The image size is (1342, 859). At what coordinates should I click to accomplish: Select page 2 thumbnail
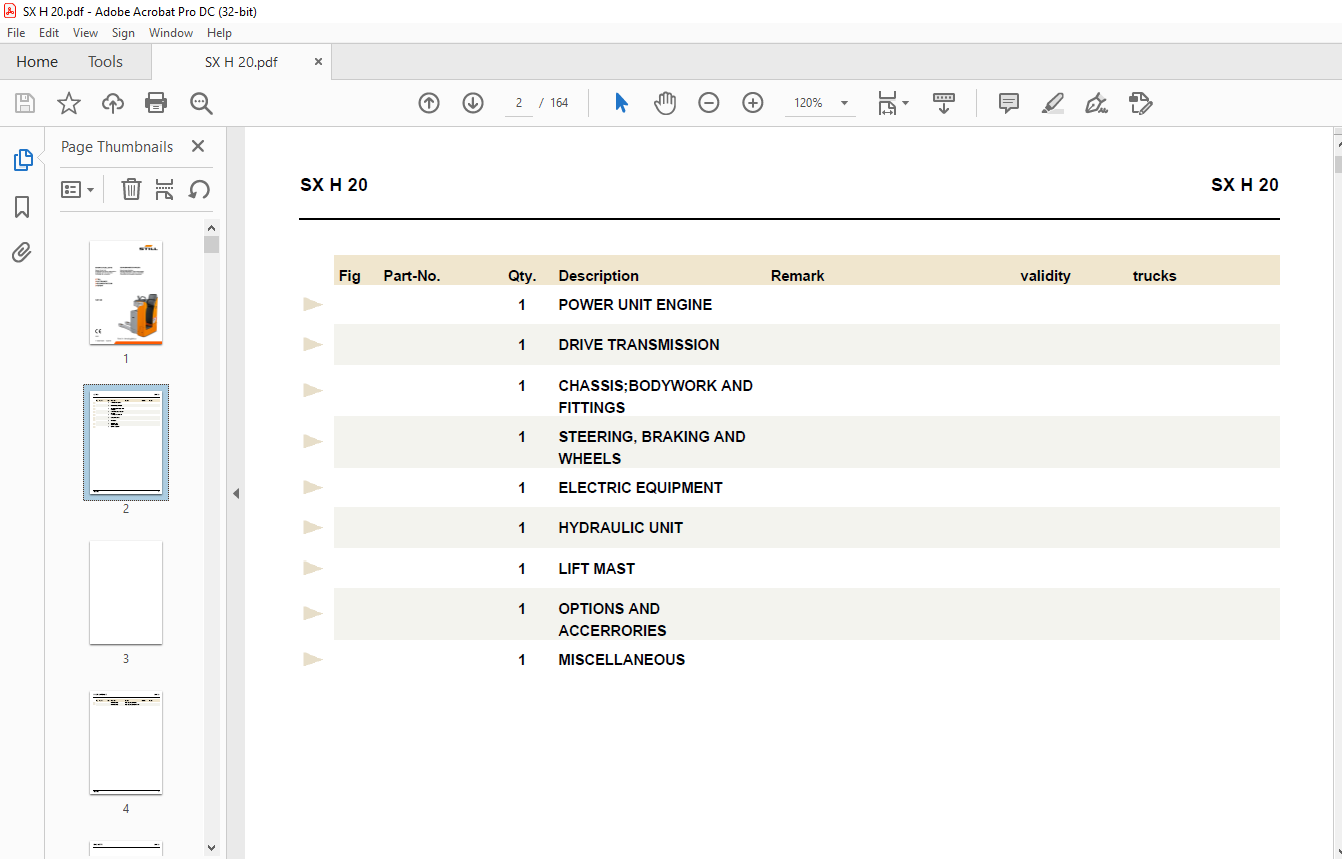point(126,443)
